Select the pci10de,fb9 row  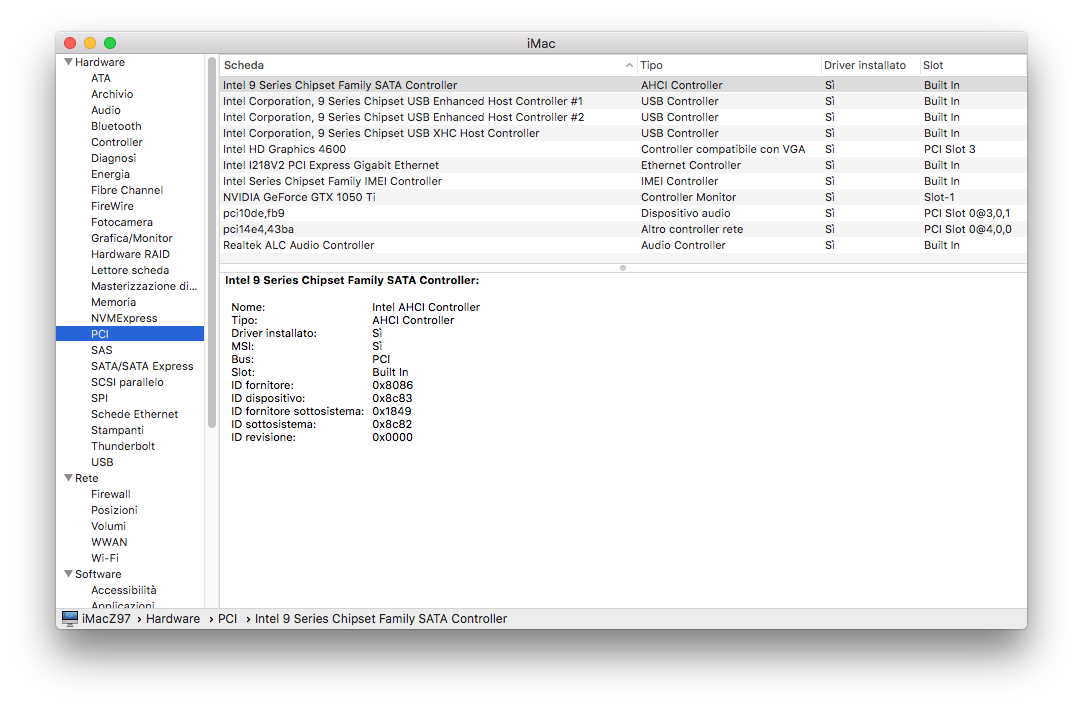tap(622, 213)
